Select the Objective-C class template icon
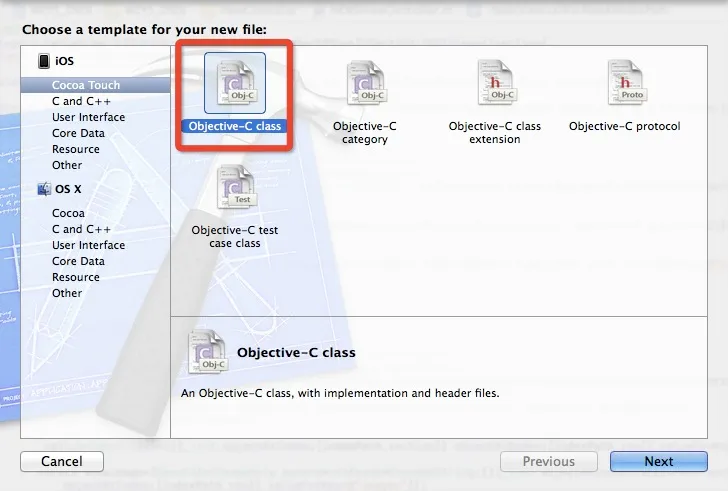The image size is (728, 491). click(x=235, y=83)
